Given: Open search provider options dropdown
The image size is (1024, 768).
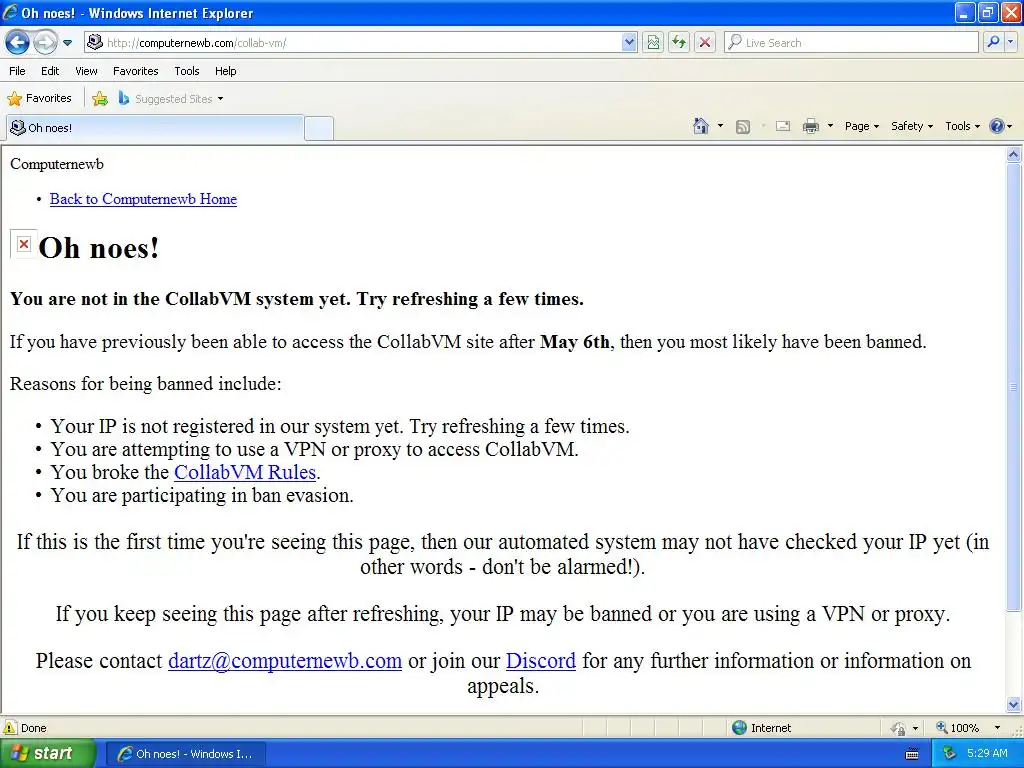Looking at the screenshot, I should (1010, 42).
